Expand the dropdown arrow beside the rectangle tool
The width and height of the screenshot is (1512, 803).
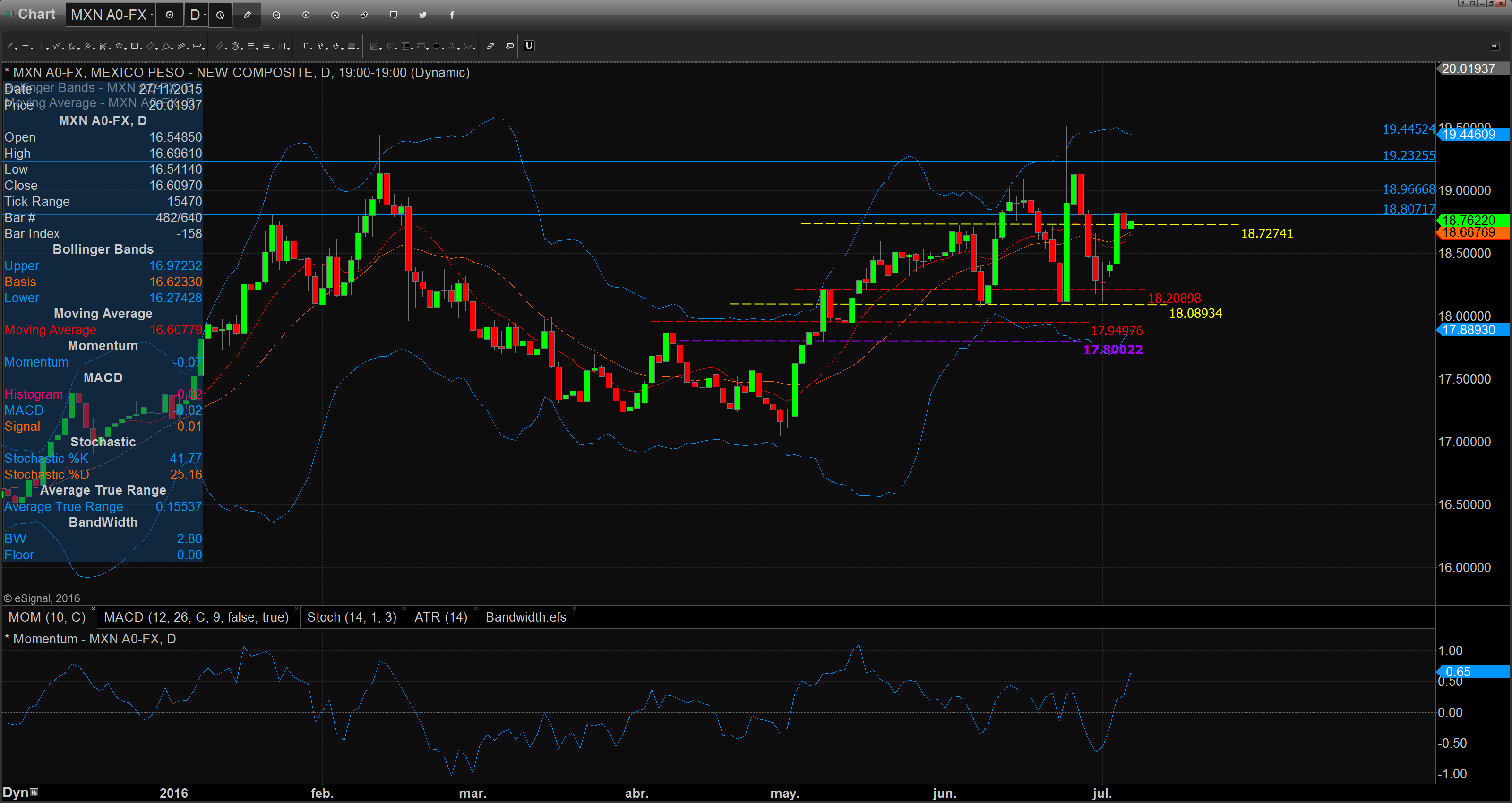[141, 48]
